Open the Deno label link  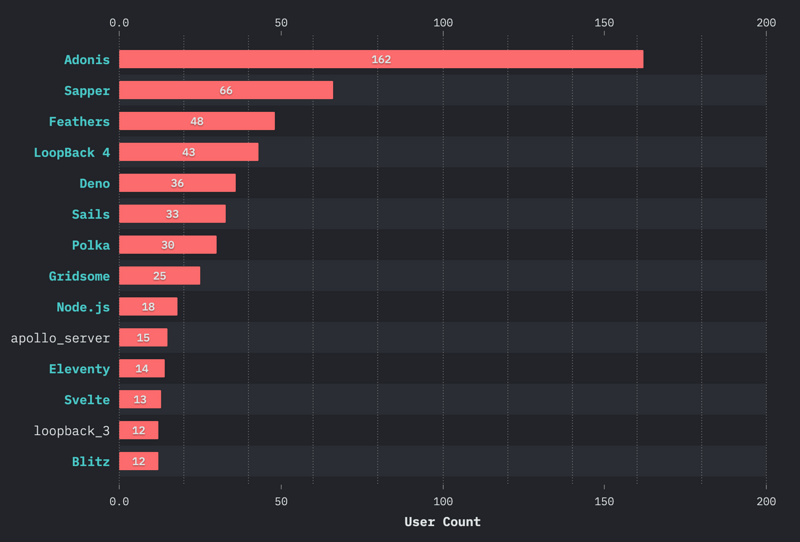pyautogui.click(x=94, y=183)
